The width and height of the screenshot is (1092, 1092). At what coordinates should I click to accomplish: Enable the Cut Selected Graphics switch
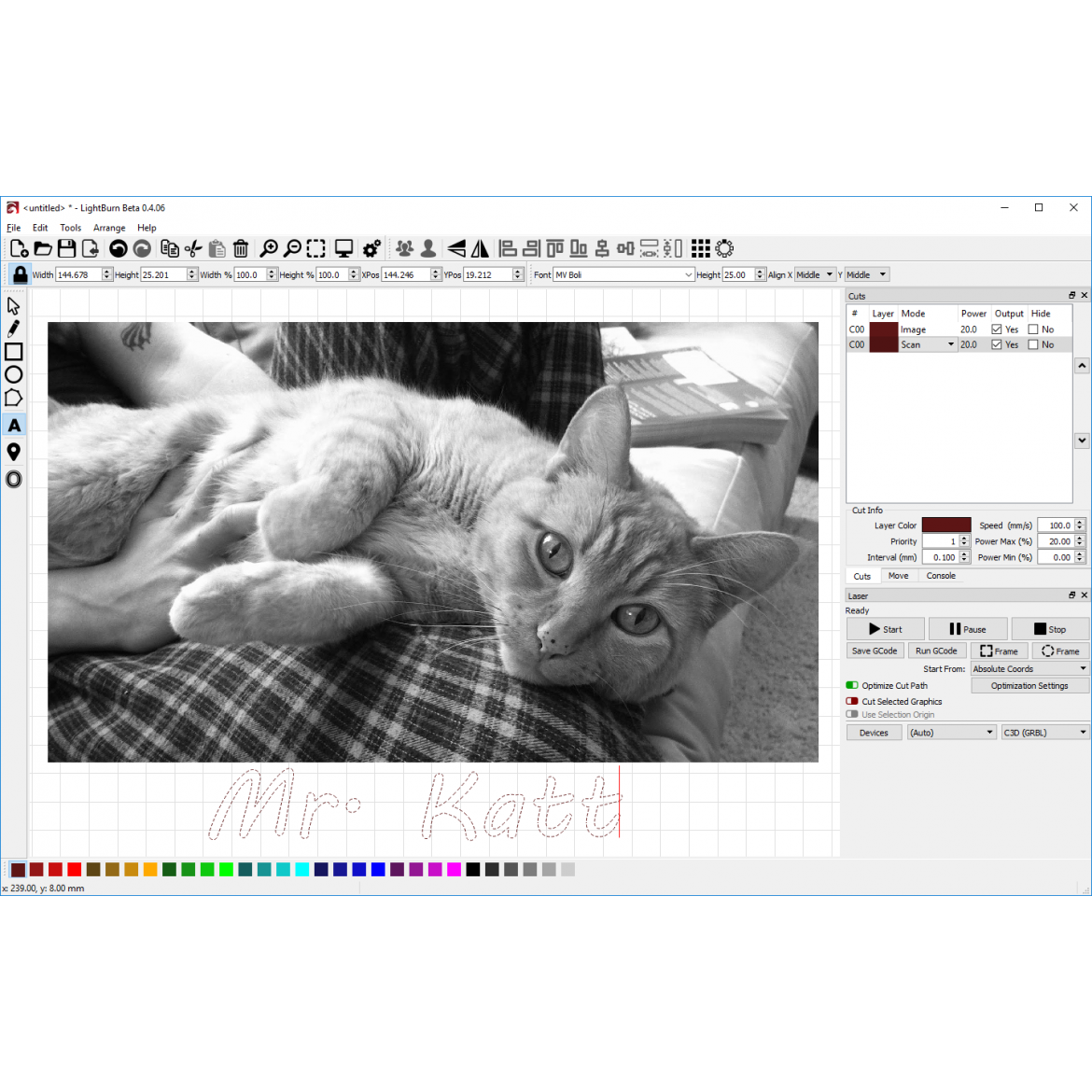[x=852, y=701]
